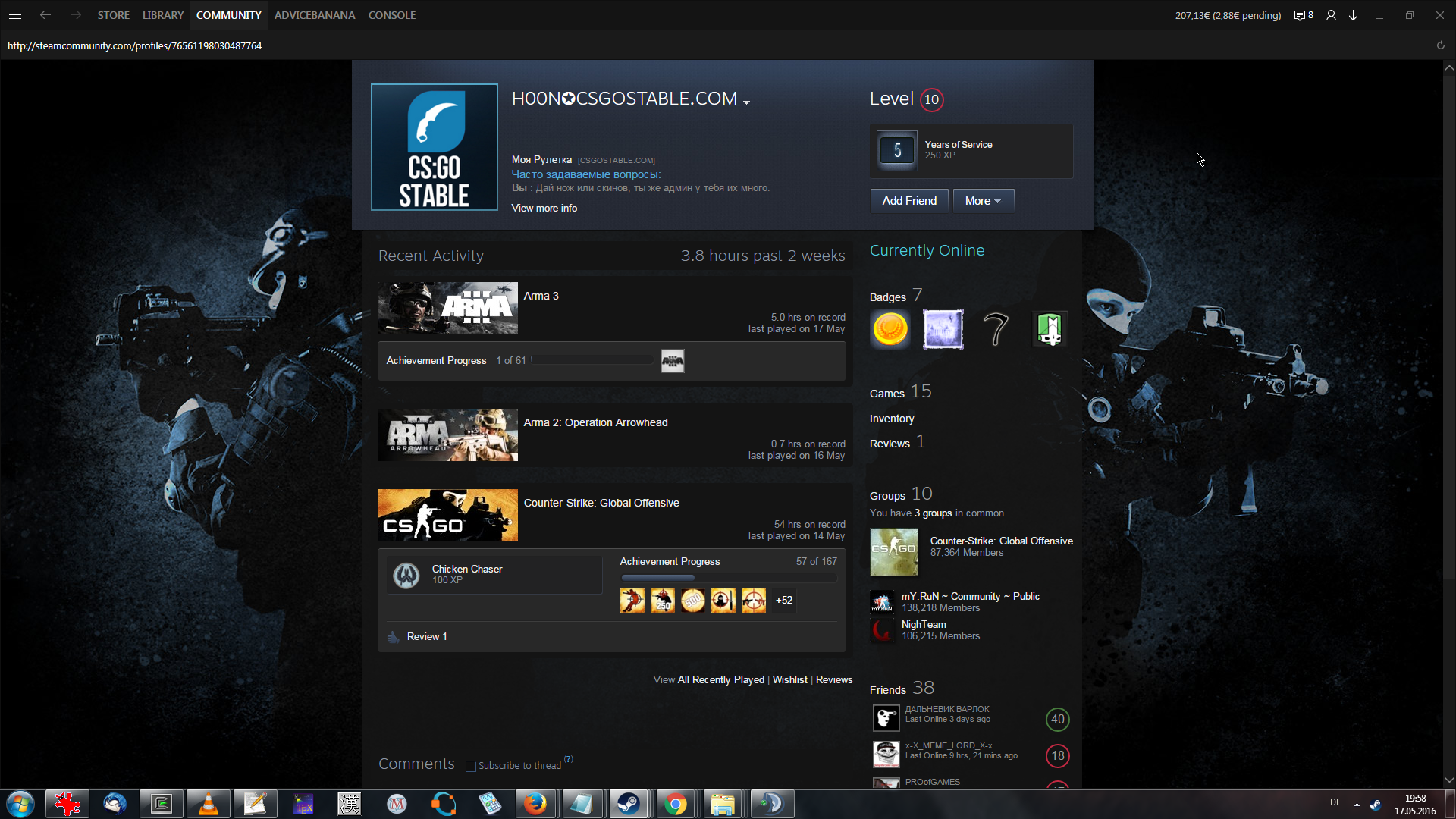The height and width of the screenshot is (819, 1456).
Task: Open the All Recently Played link
Action: pyautogui.click(x=720, y=679)
